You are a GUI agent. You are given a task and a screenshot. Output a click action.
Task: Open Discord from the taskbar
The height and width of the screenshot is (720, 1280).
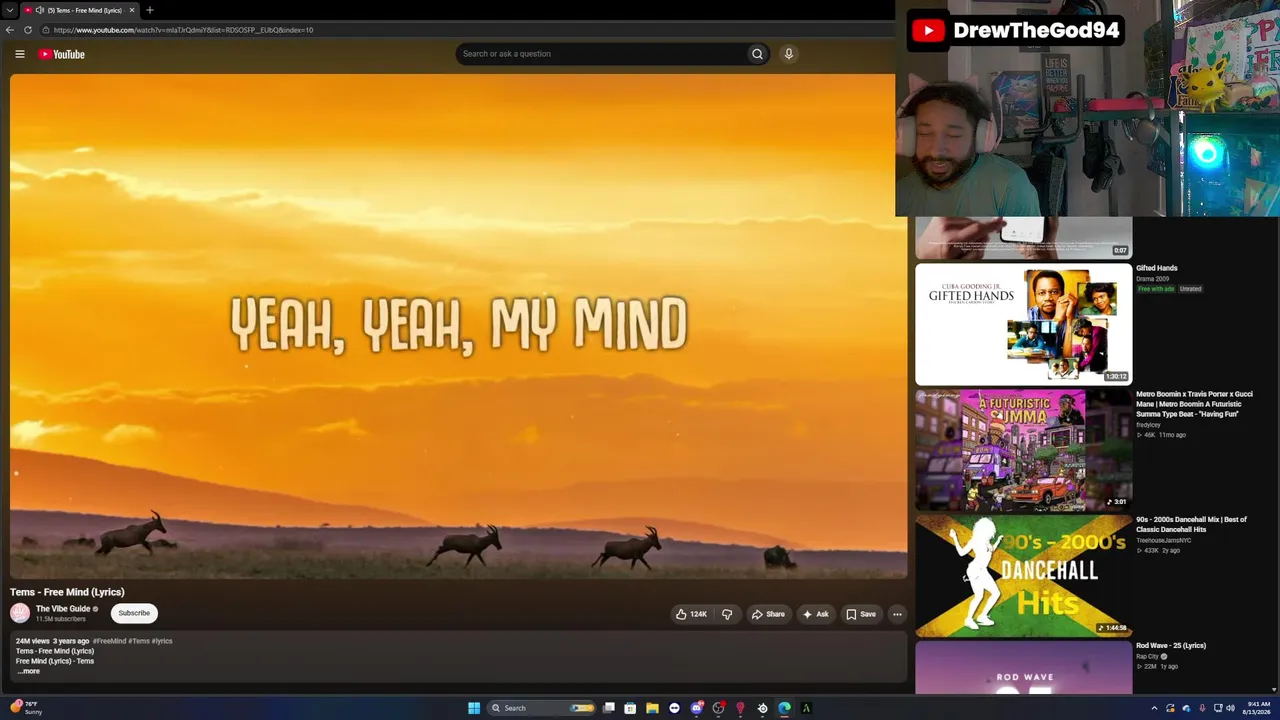coord(696,708)
